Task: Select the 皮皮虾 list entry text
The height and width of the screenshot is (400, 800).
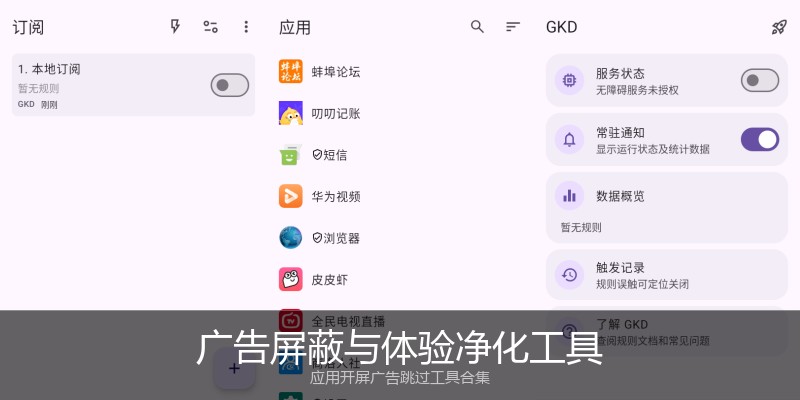Action: pyautogui.click(x=330, y=280)
